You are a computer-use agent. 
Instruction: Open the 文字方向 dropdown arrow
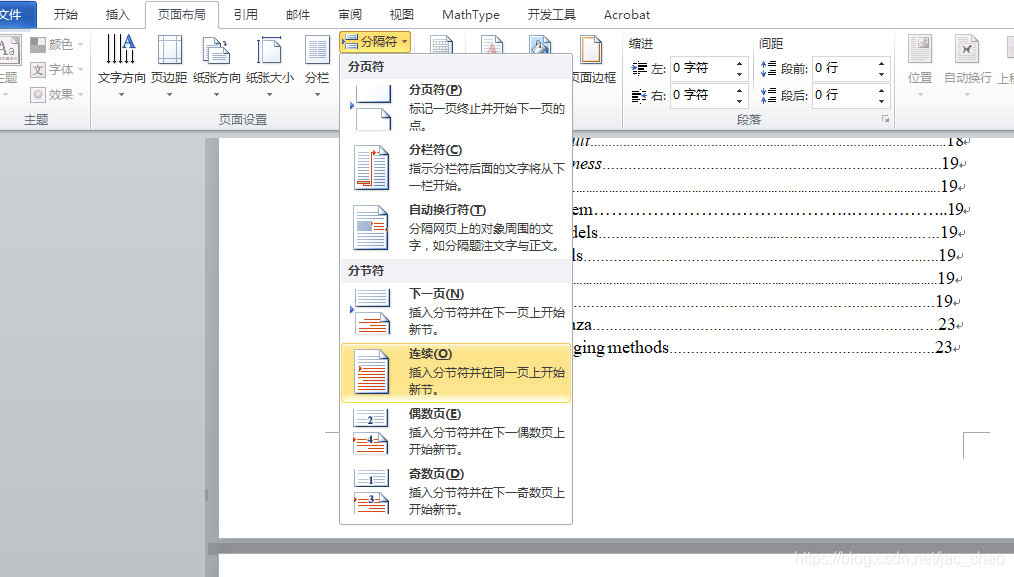(x=121, y=95)
